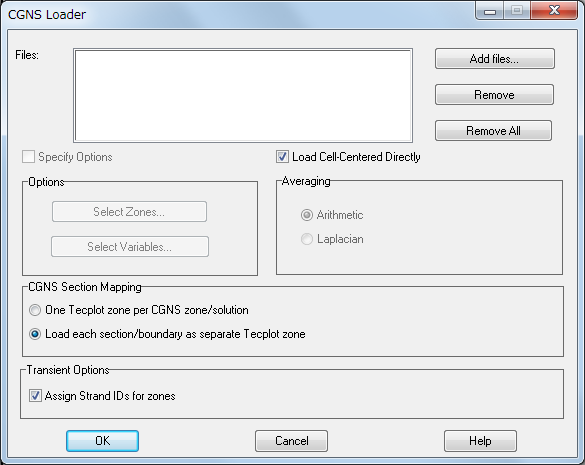Image resolution: width=585 pixels, height=465 pixels.
Task: Close the CGNS Loader dialog
Action: 554,10
